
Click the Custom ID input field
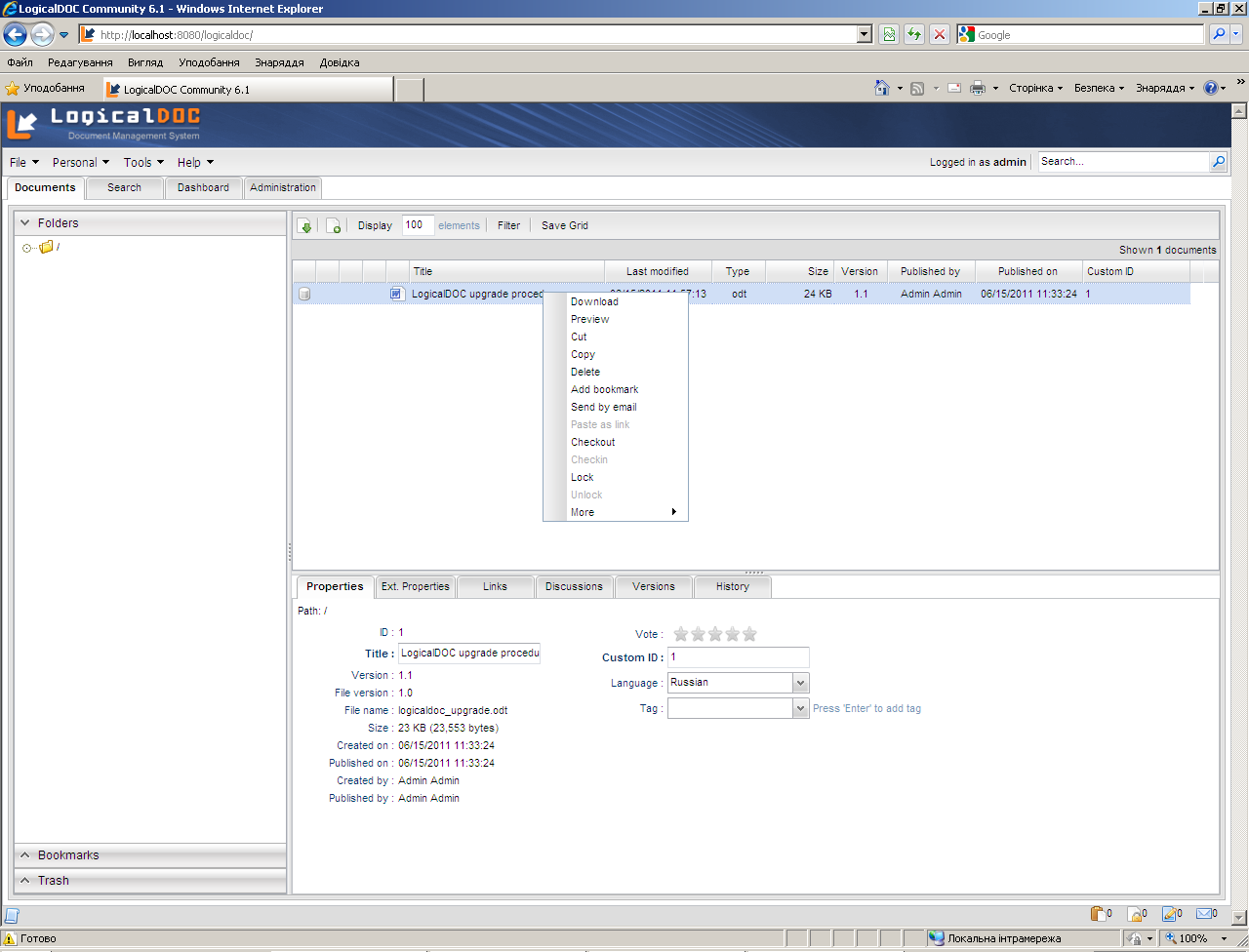click(x=738, y=657)
